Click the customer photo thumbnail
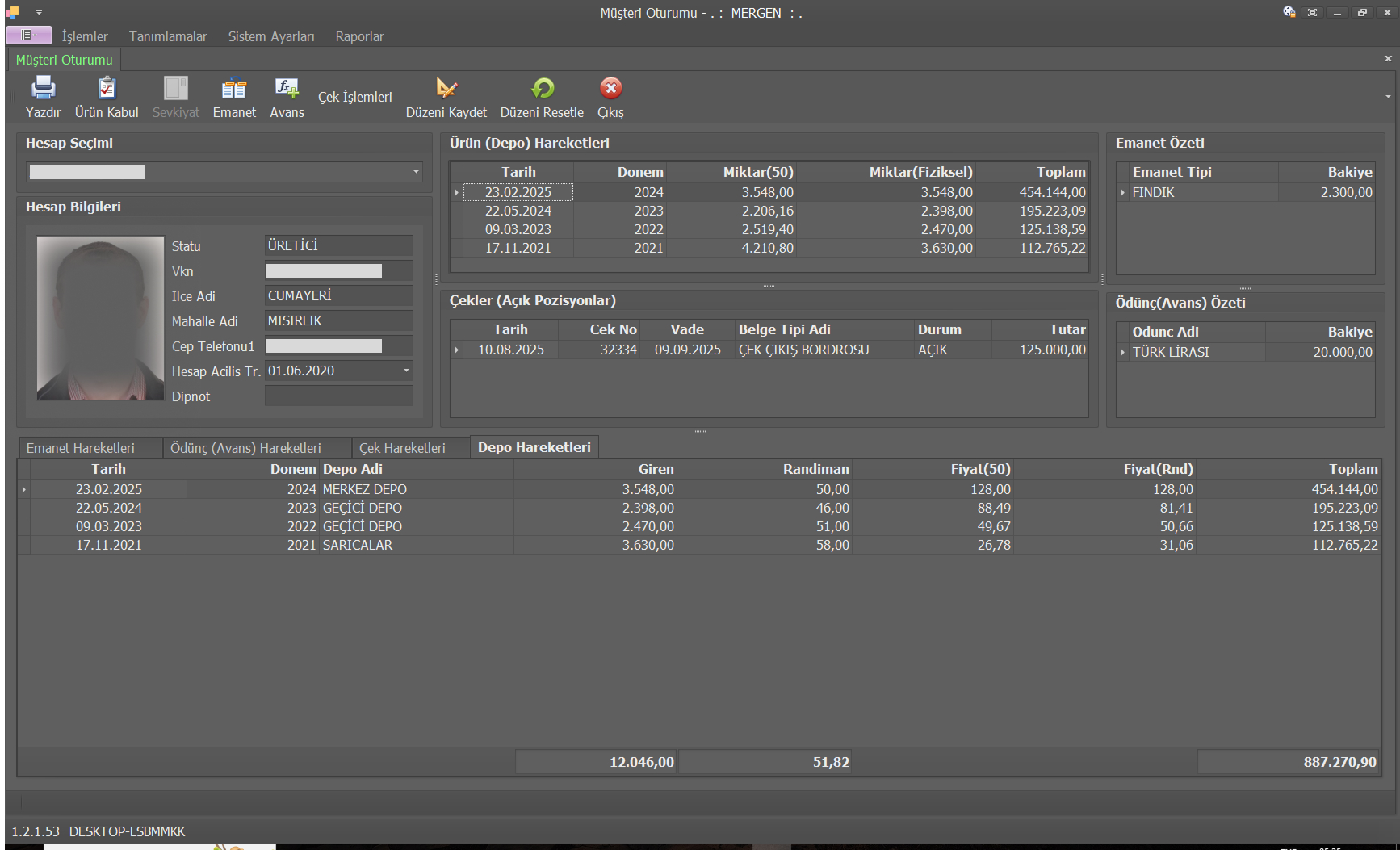 click(x=100, y=318)
